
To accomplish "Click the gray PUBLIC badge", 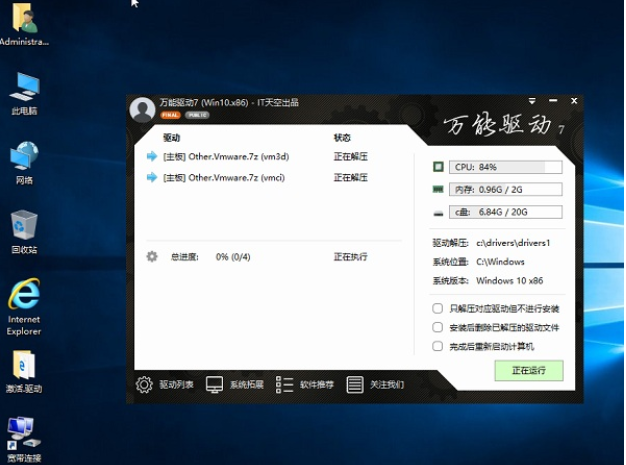I will 197,115.
